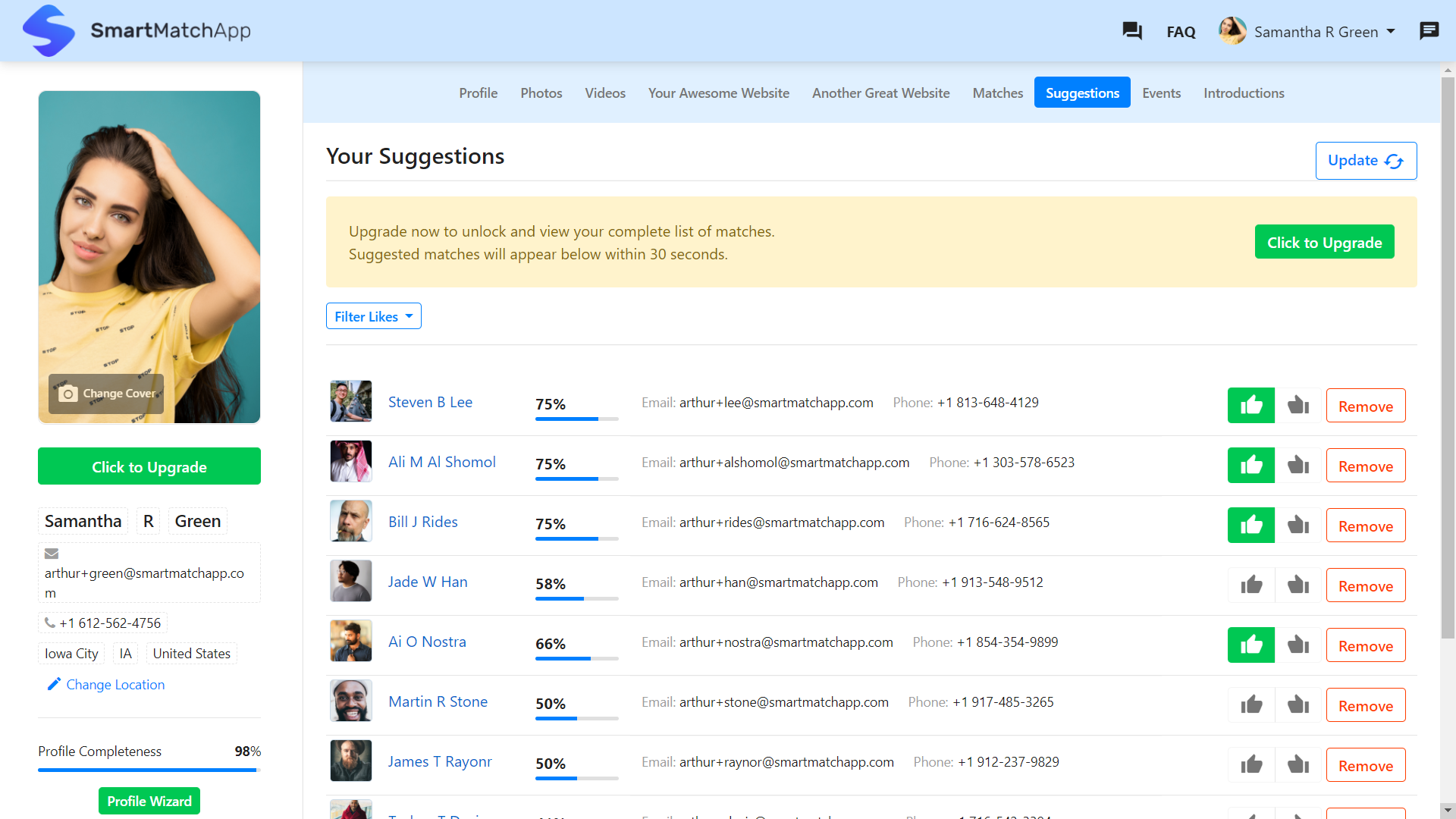1456x819 pixels.
Task: Open the Introductions tab
Action: 1244,93
